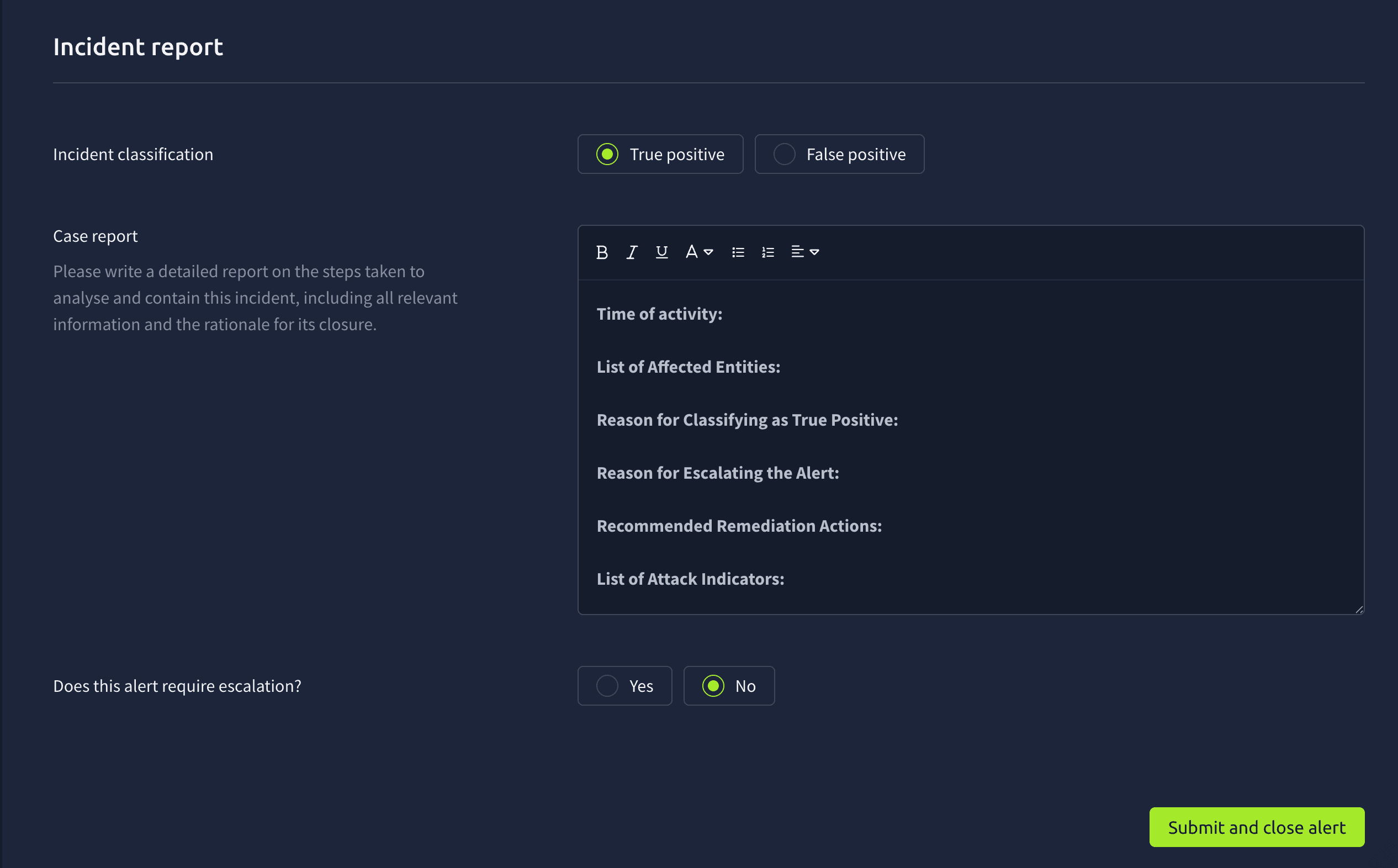The width and height of the screenshot is (1398, 868).
Task: Click the text alignment icon
Action: 797,252
